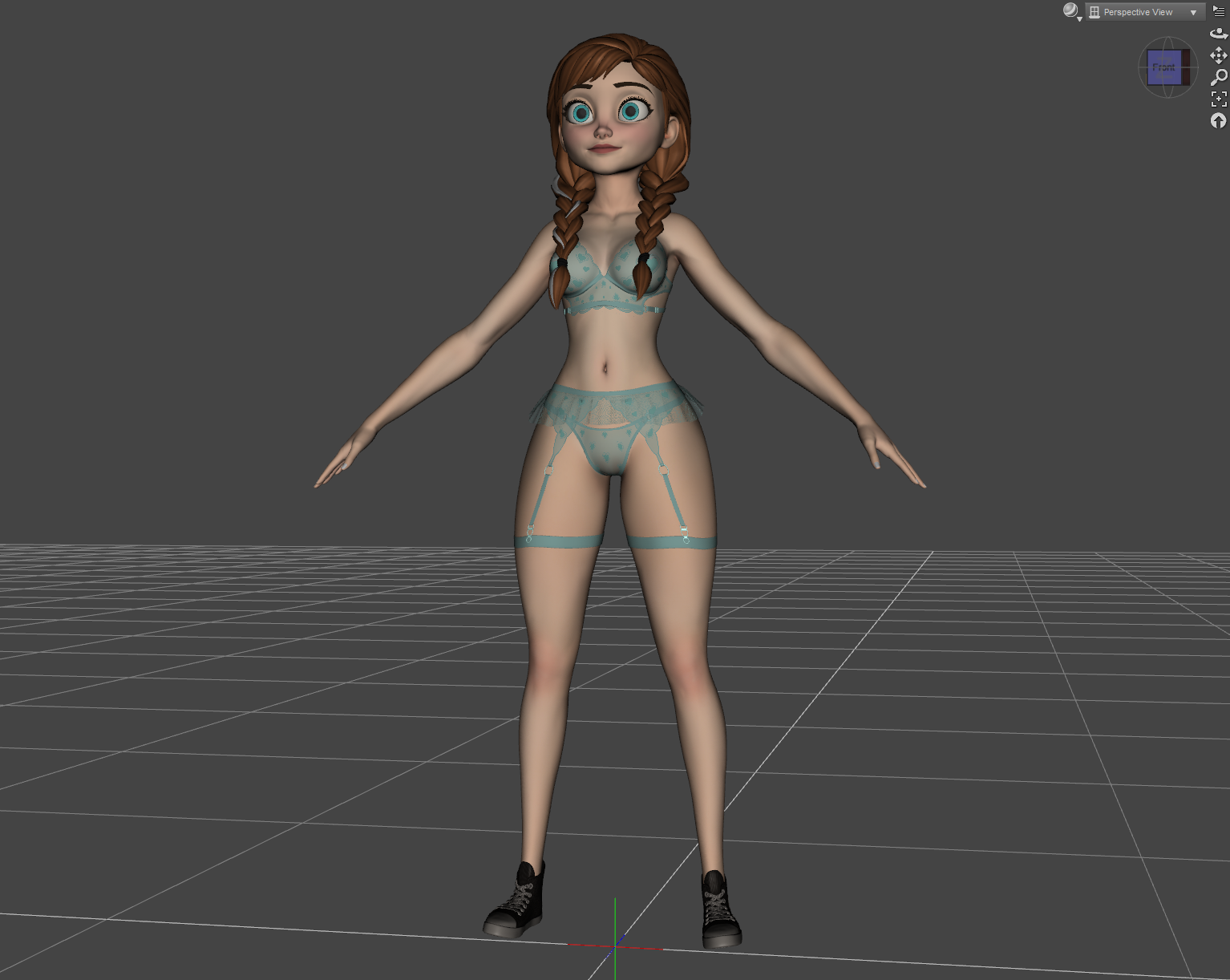Select the zoom magnifier camera control
This screenshot has height=980, width=1230.
(x=1219, y=77)
